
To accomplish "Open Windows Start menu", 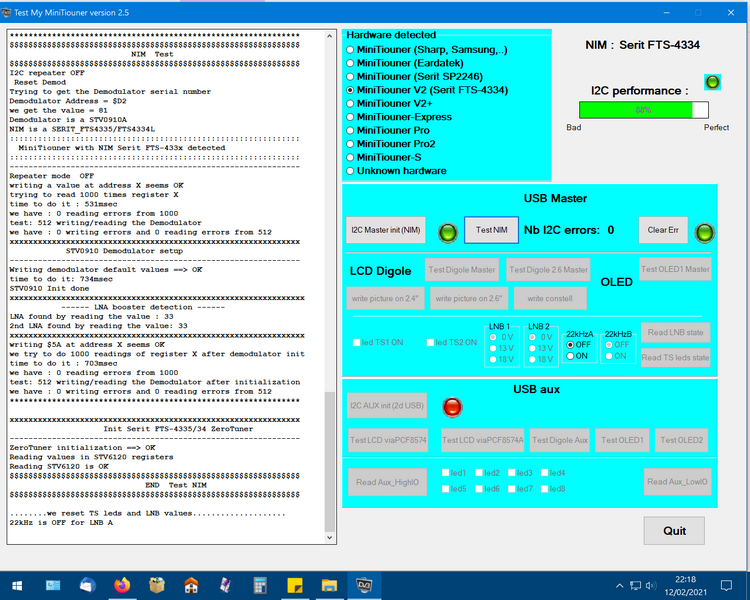I will pyautogui.click(x=16, y=586).
